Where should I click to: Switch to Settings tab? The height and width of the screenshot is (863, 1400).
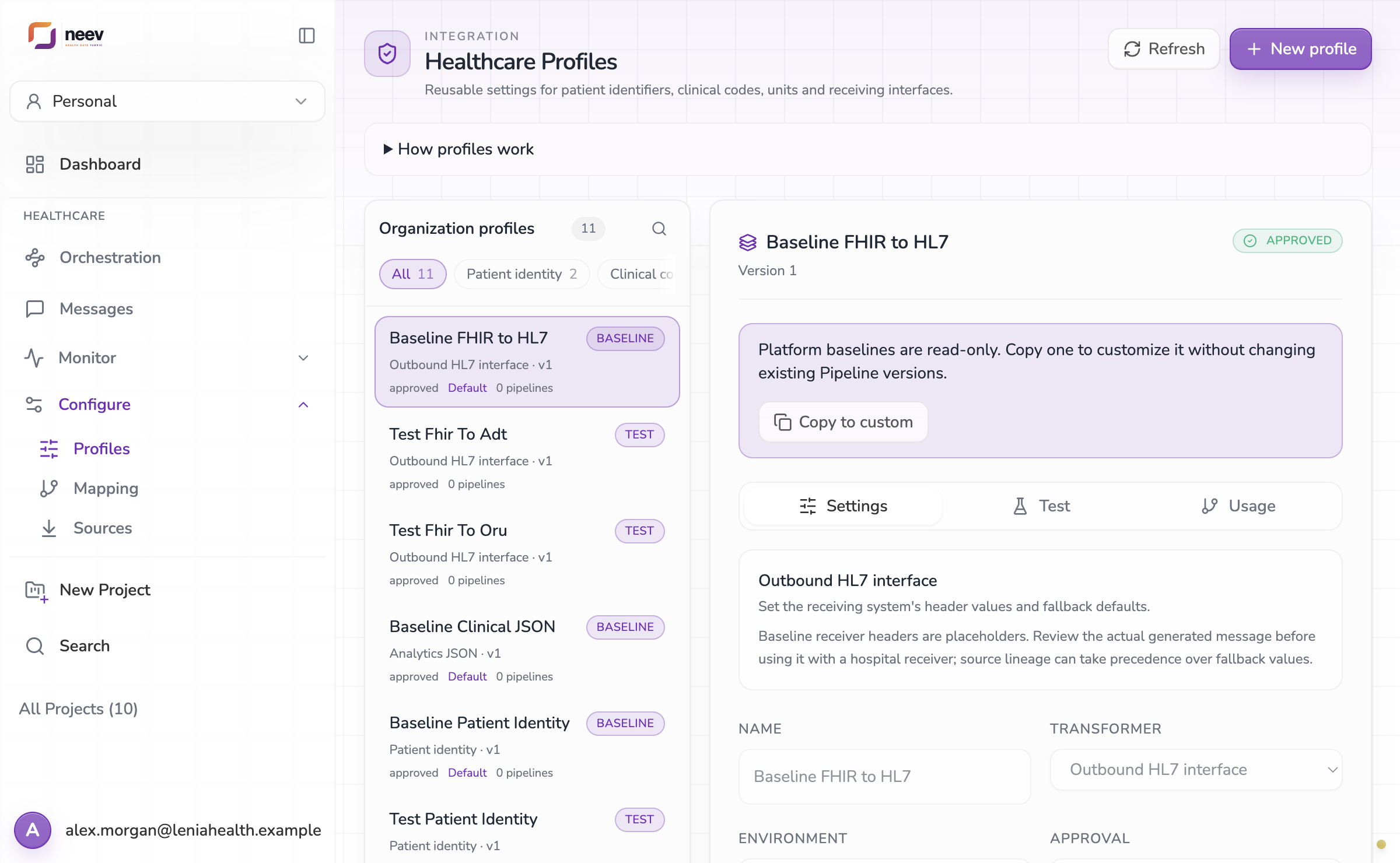pyautogui.click(x=843, y=506)
